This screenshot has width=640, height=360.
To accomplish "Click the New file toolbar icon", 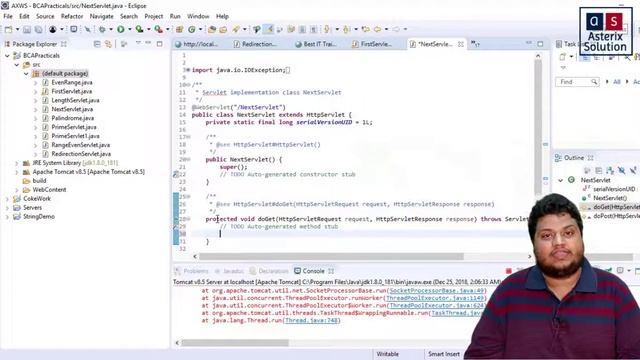I will tap(9, 29).
